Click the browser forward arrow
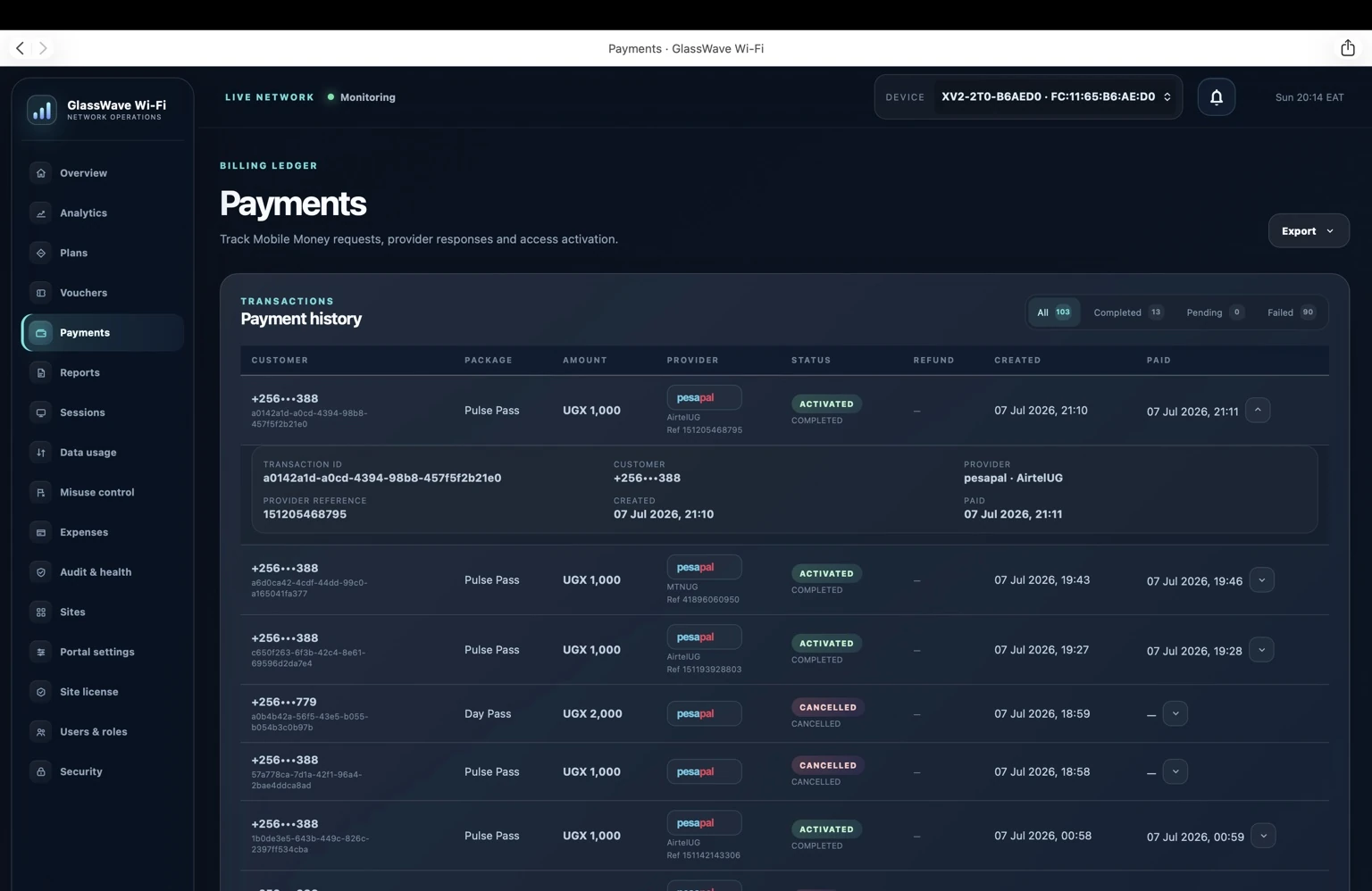The width and height of the screenshot is (1372, 891). [x=43, y=48]
